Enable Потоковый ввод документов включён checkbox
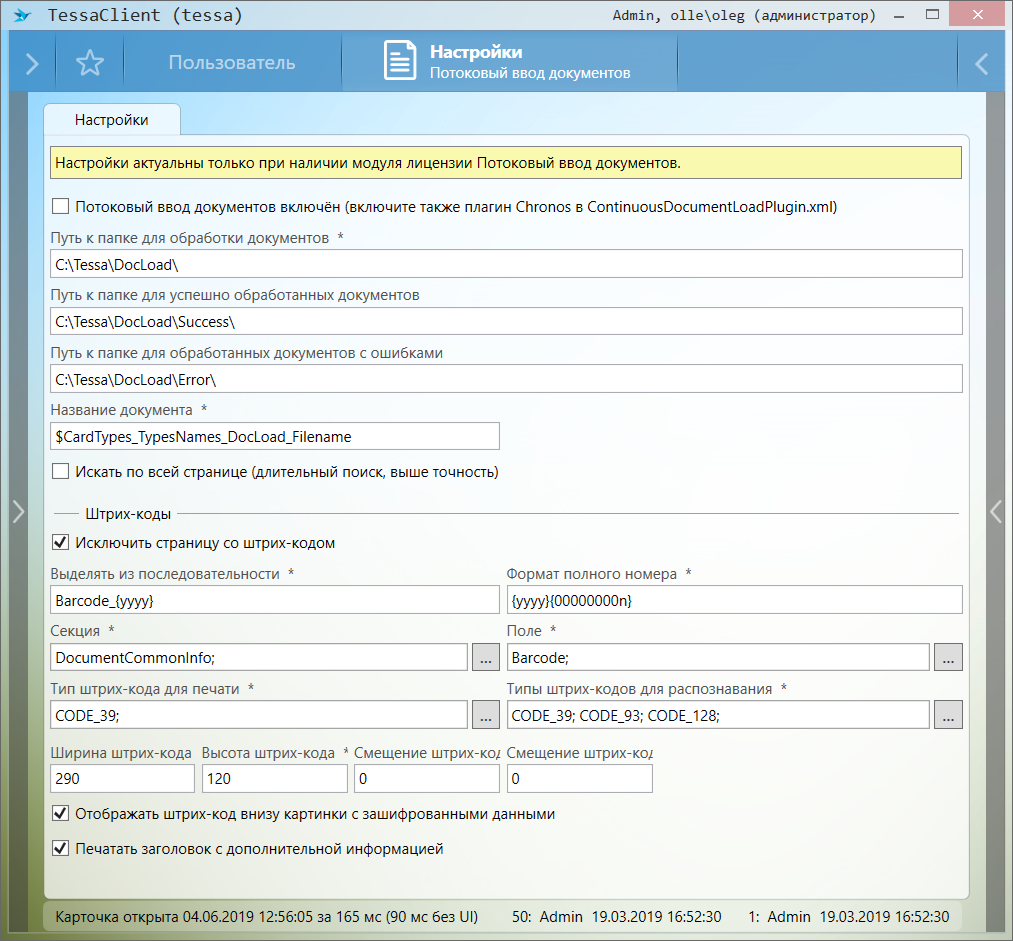 click(x=61, y=207)
